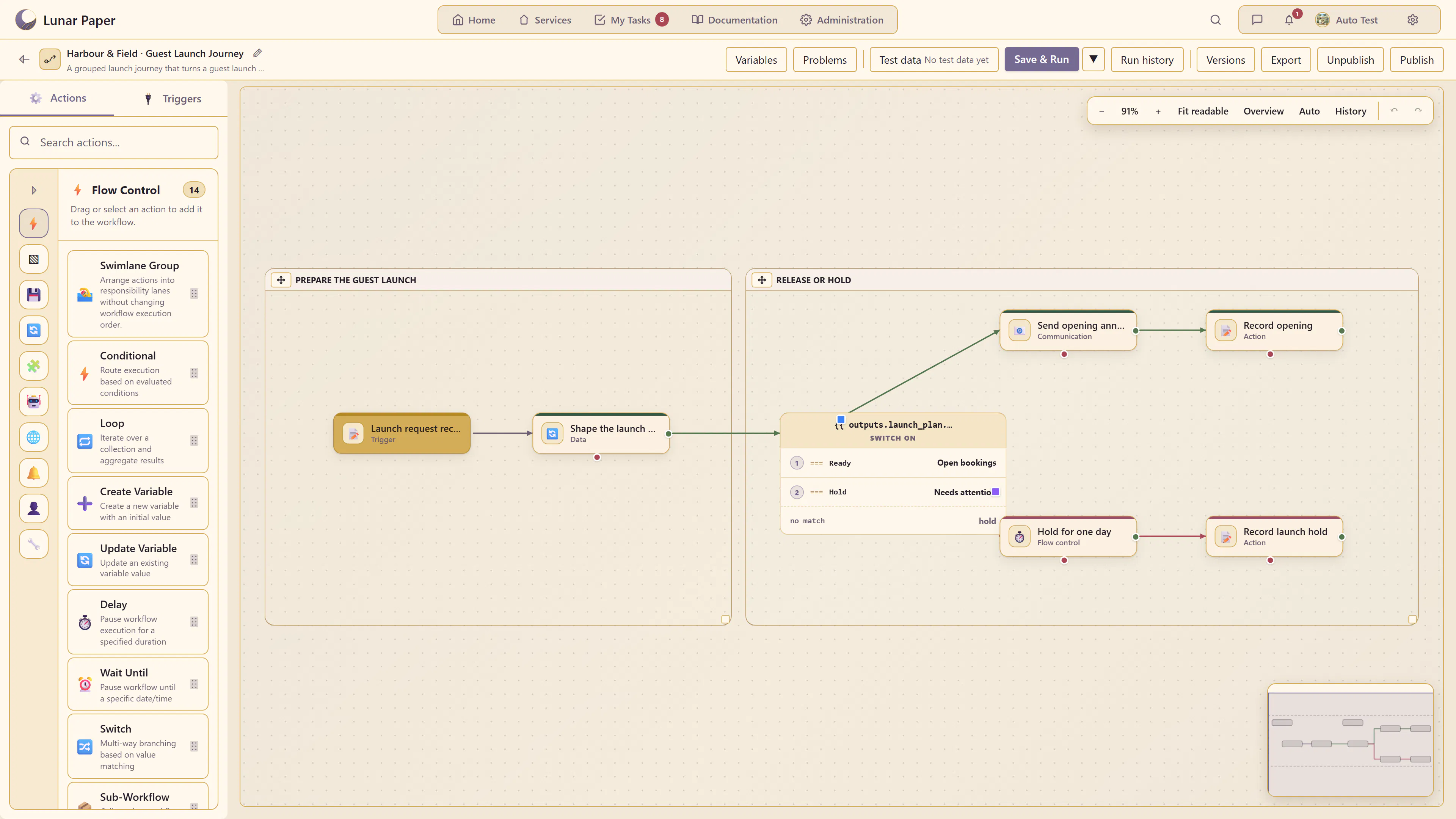1456x819 pixels.
Task: Click the Save & Run button
Action: (x=1041, y=60)
